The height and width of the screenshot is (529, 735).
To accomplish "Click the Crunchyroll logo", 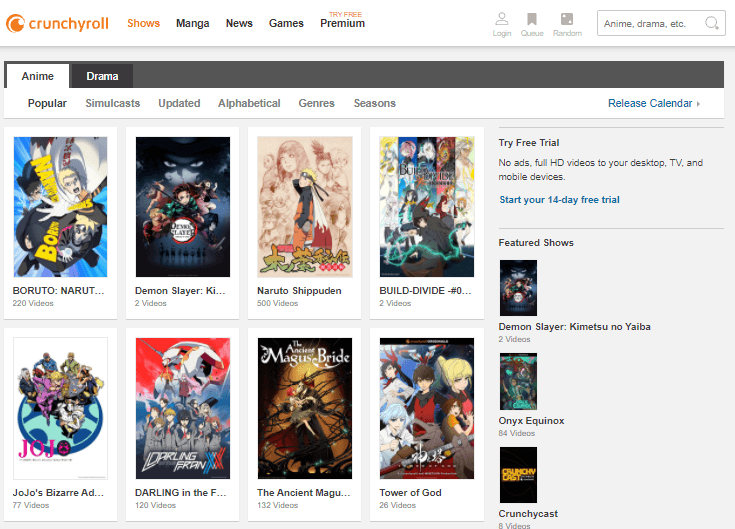I will (57, 23).
